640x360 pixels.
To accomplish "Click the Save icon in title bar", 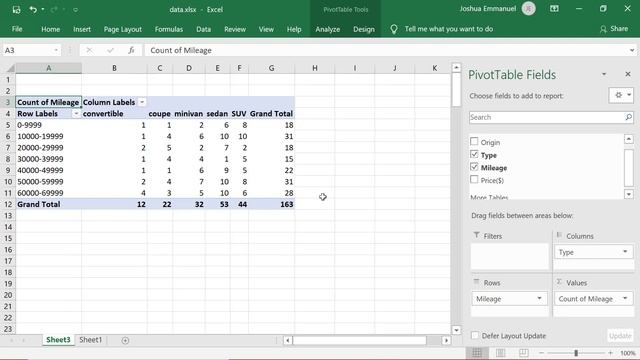I will [x=16, y=9].
